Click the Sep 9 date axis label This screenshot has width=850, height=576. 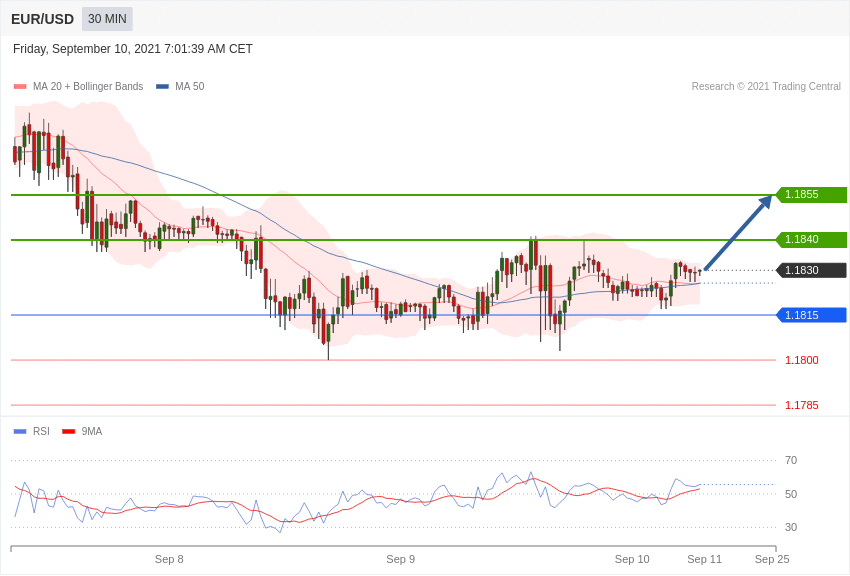pos(401,559)
